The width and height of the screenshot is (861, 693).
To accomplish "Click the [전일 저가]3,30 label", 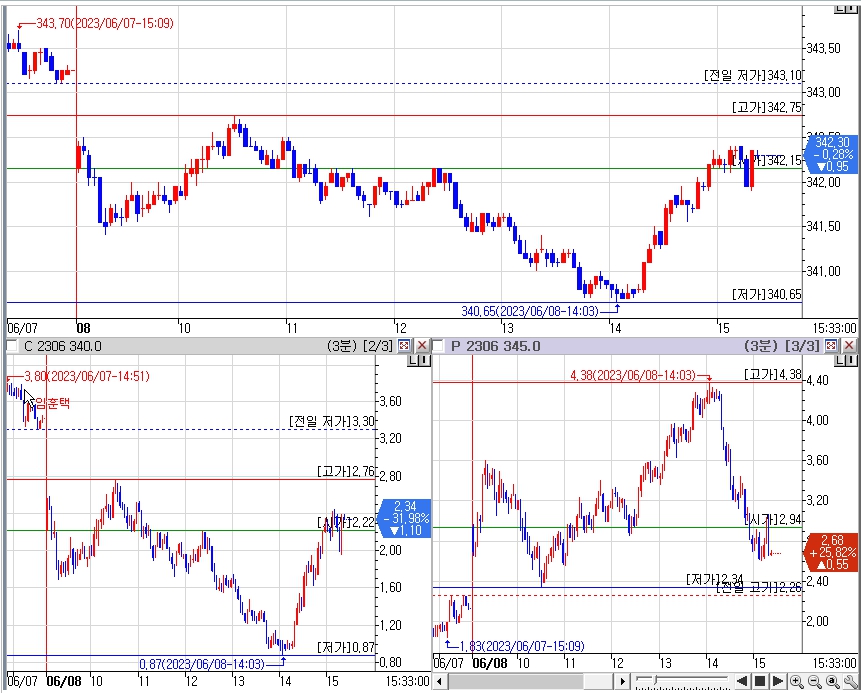I will coord(332,422).
